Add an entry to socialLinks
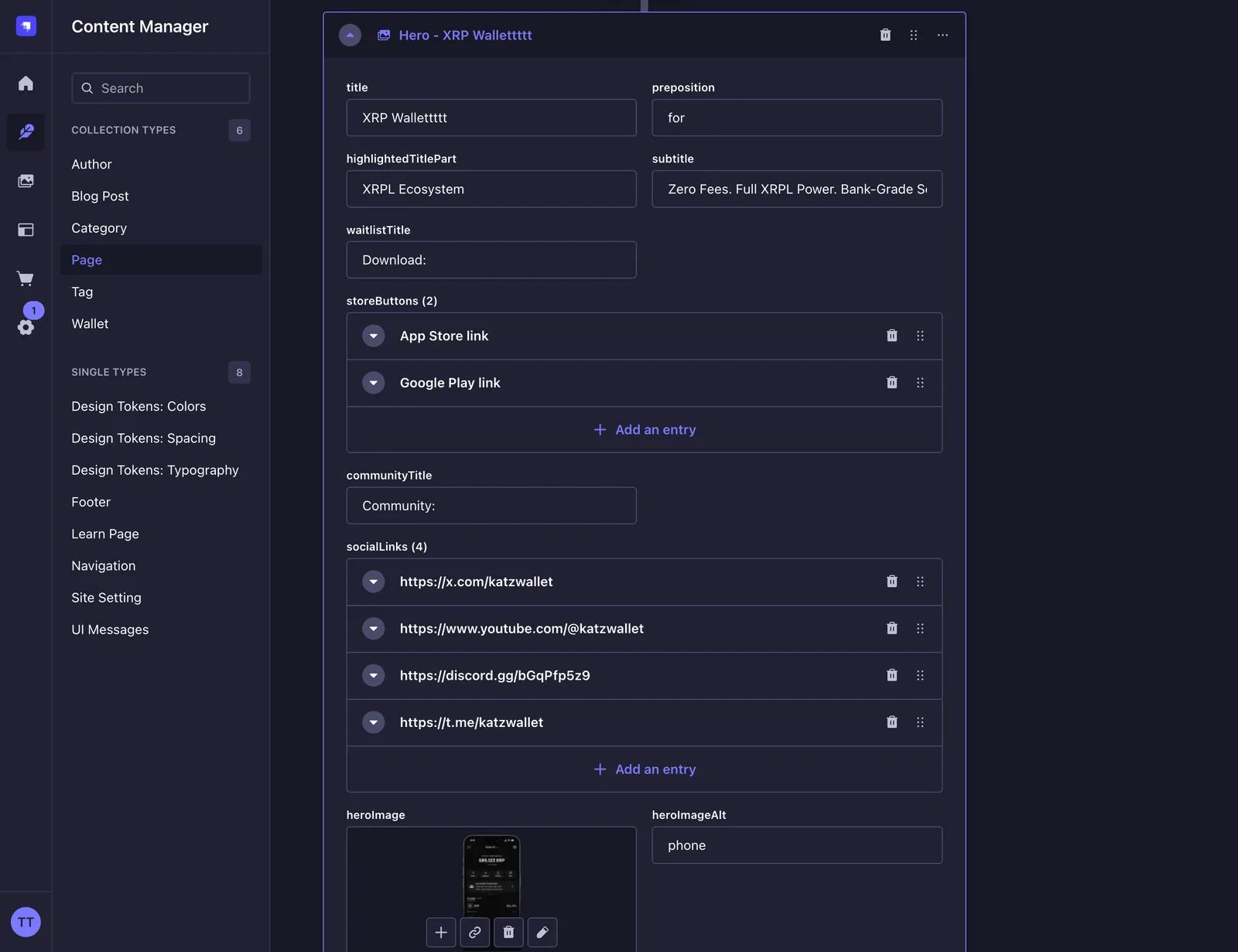 tap(645, 769)
